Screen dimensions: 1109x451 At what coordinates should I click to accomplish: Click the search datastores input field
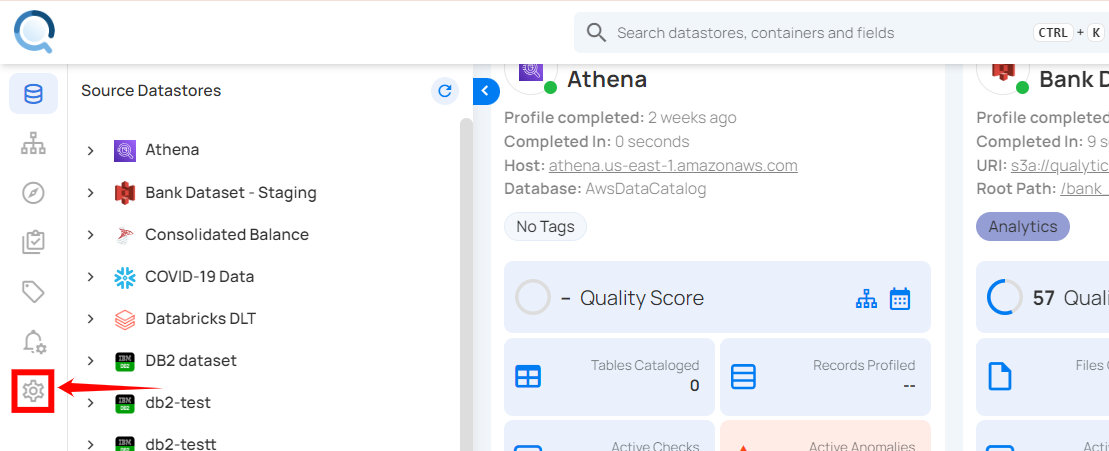[x=820, y=33]
